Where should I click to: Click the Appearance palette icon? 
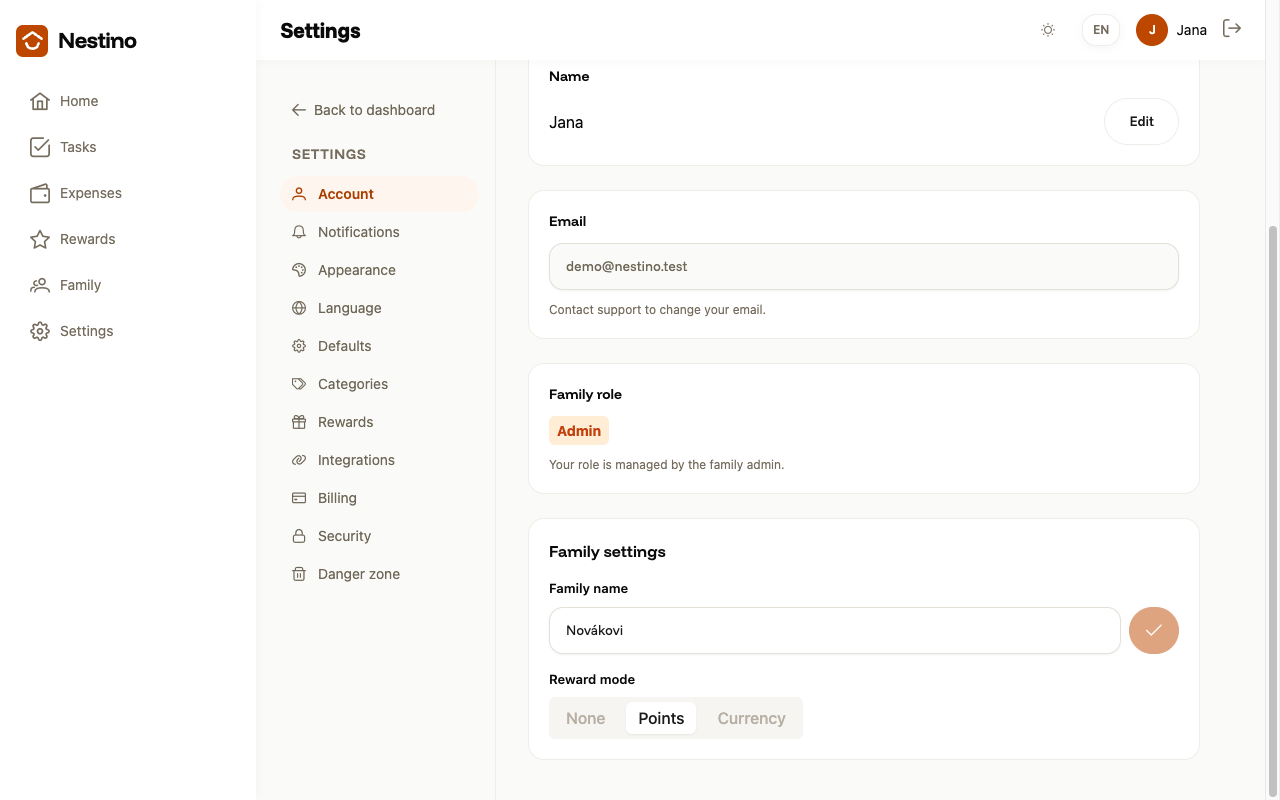coord(299,270)
